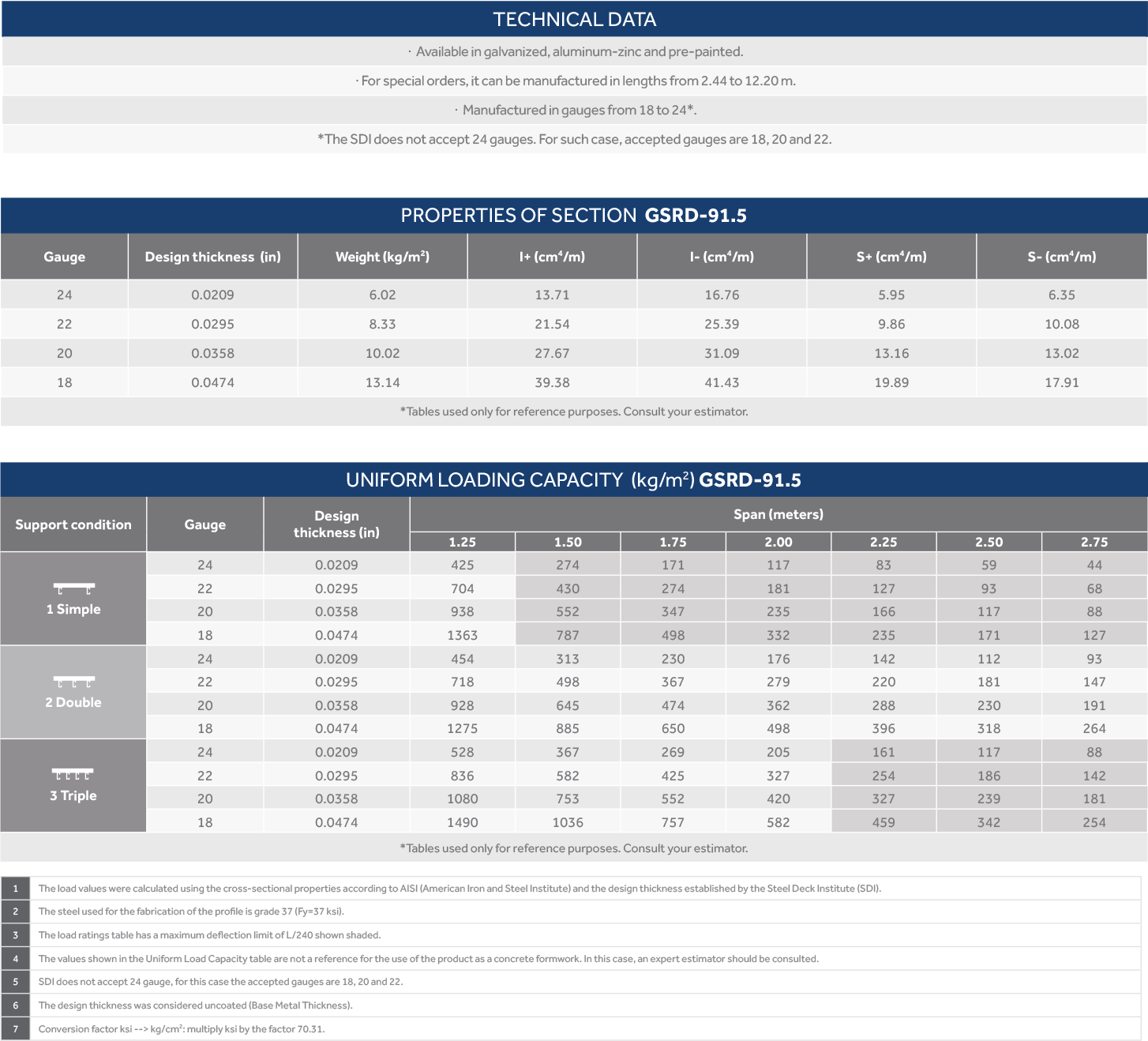Click the Span (meters) header

778,514
